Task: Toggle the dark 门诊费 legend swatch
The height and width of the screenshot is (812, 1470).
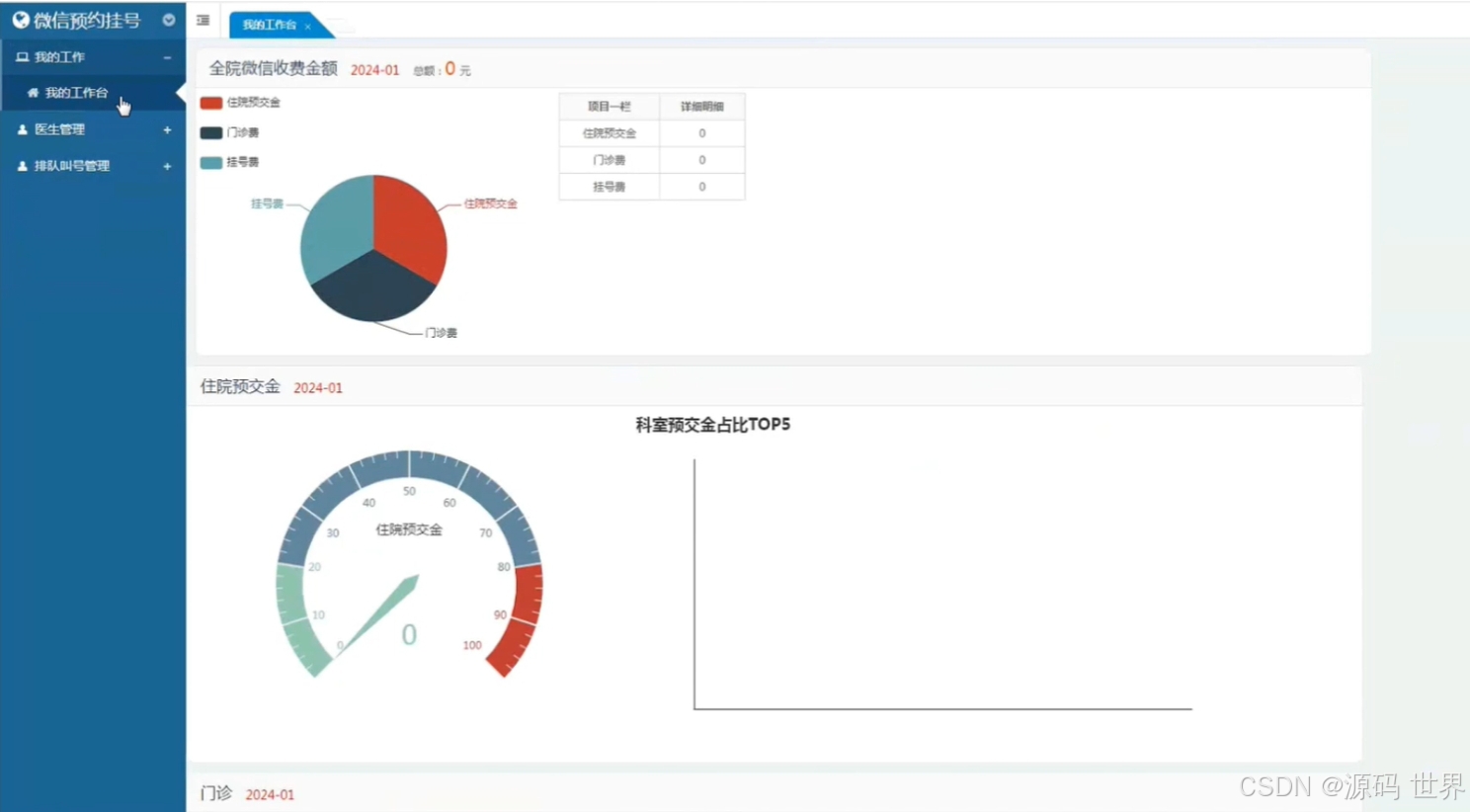Action: pyautogui.click(x=210, y=132)
